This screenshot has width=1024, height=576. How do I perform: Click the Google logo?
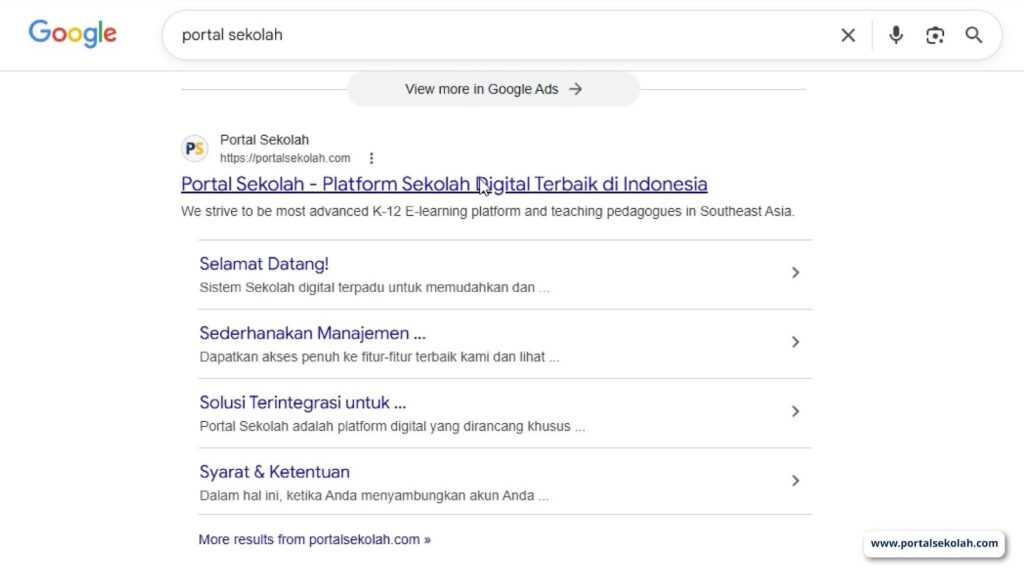tap(72, 34)
